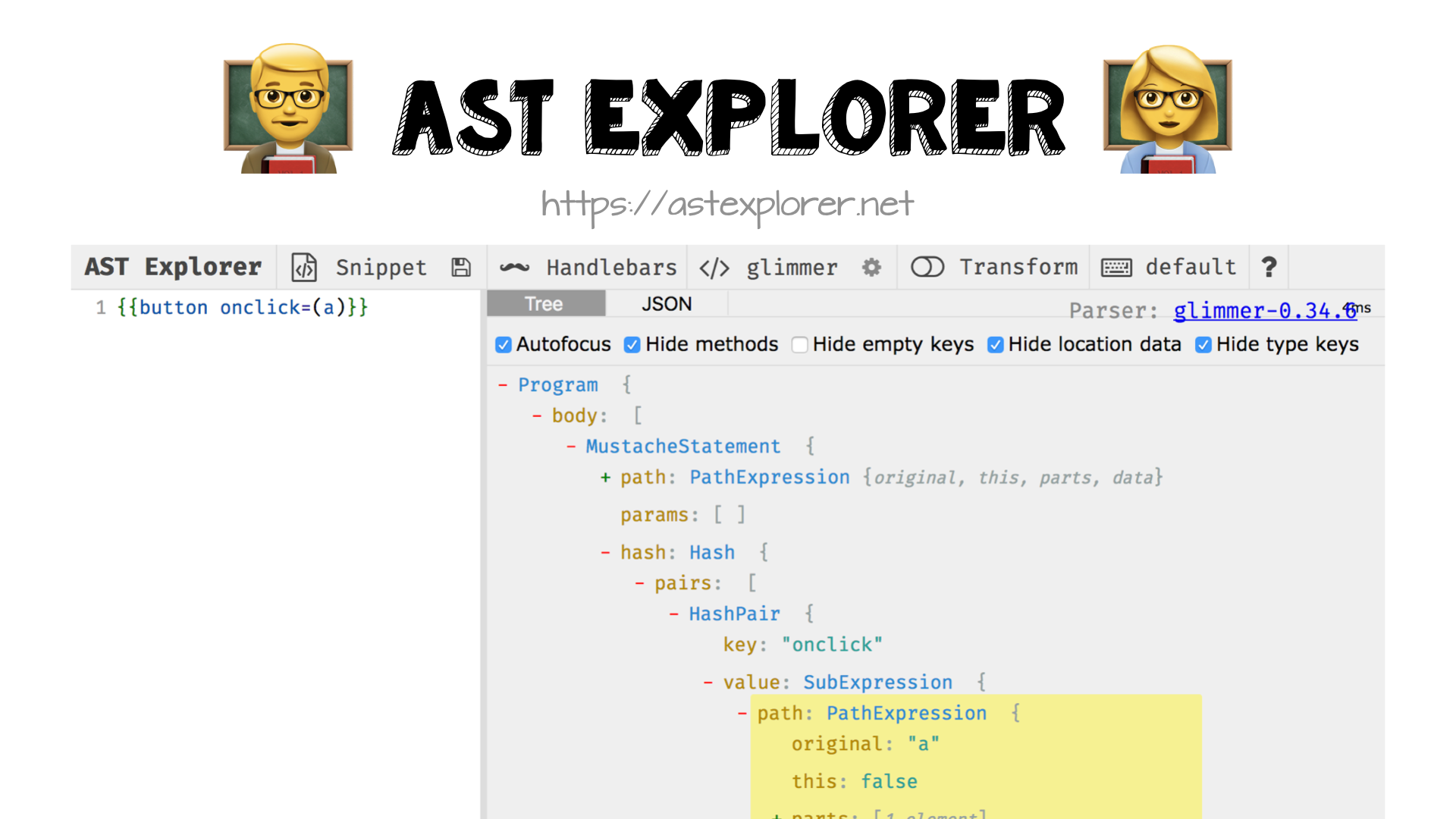The height and width of the screenshot is (819, 1456).
Task: Switch to the JSON tab
Action: click(x=667, y=304)
